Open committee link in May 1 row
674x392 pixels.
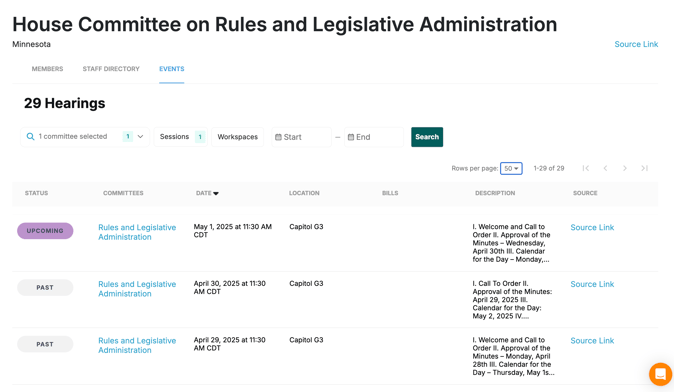click(137, 232)
